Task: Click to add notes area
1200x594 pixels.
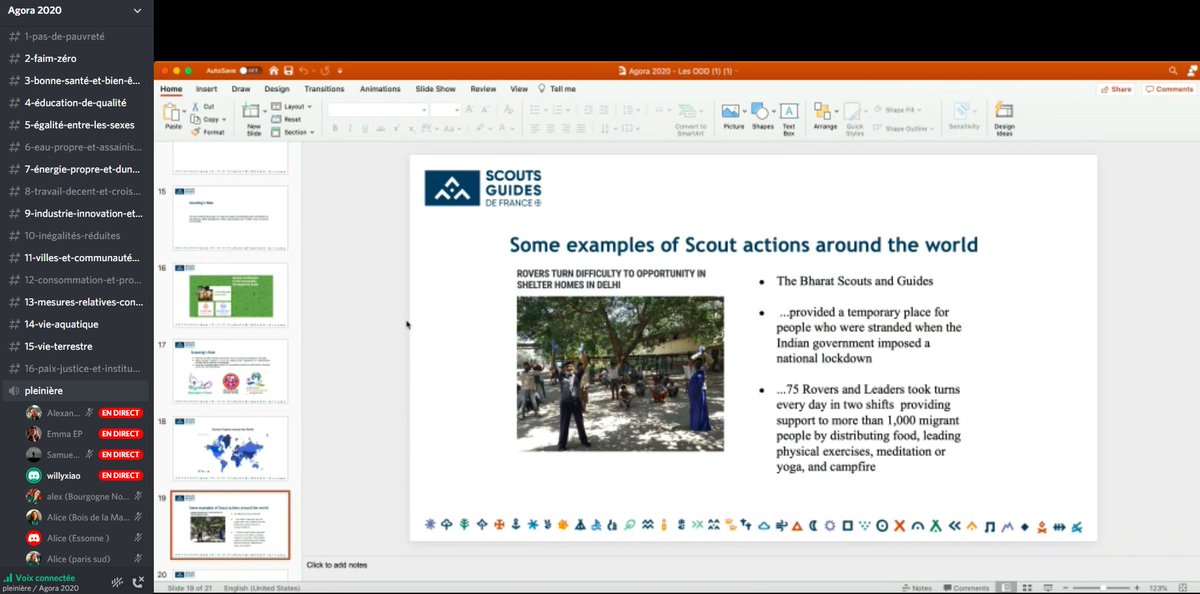Action: click(337, 565)
